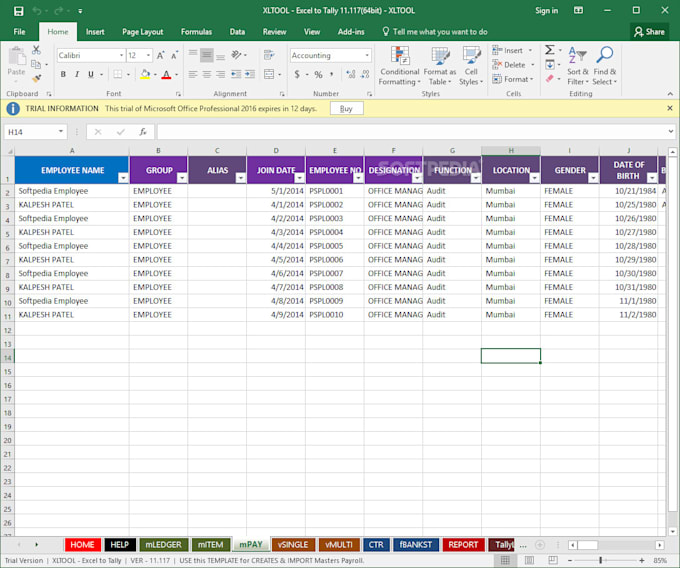
Task: Click Buy in trial information bar
Action: (346, 108)
